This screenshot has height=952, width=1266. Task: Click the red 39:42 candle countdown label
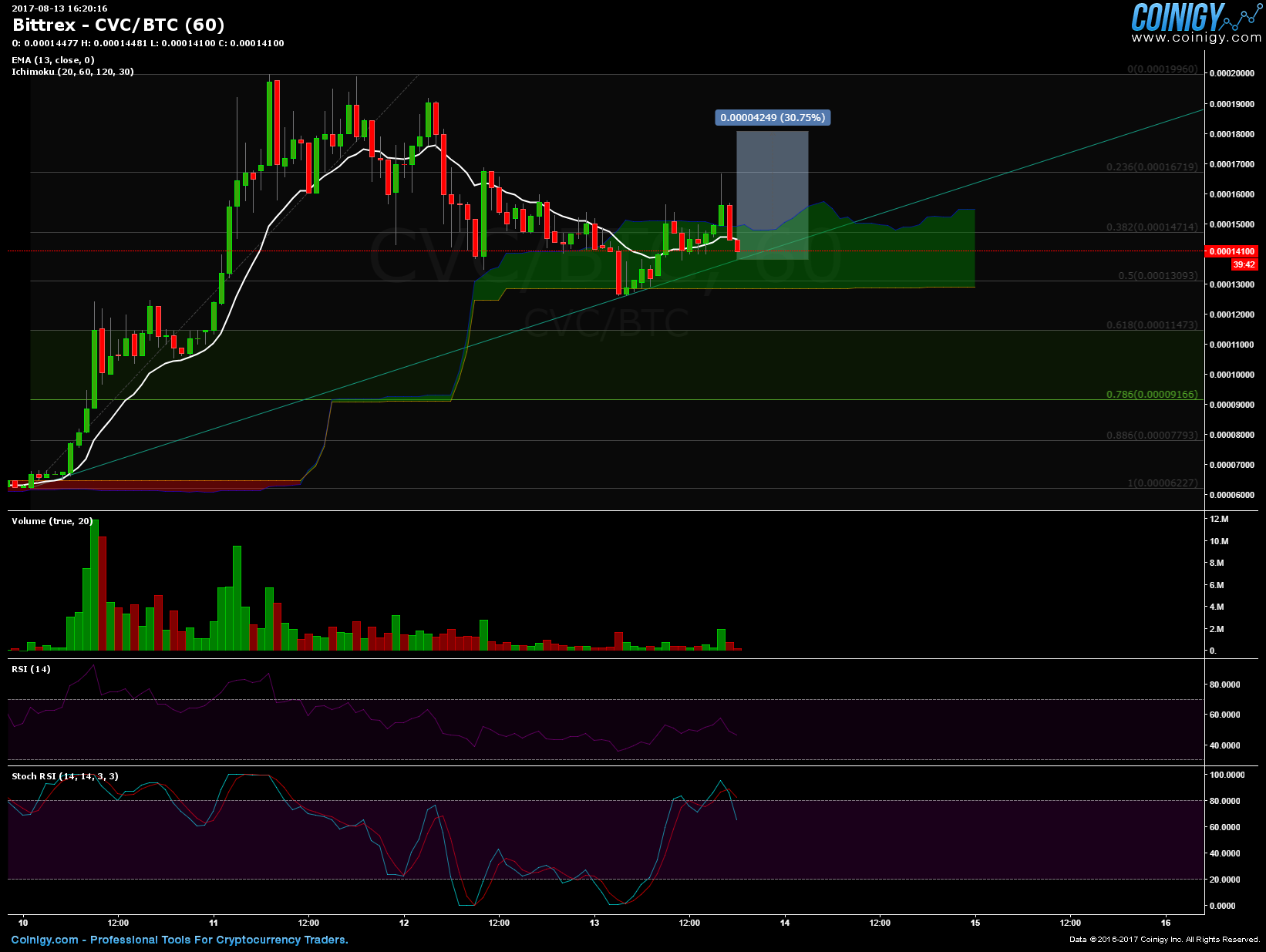[x=1244, y=264]
